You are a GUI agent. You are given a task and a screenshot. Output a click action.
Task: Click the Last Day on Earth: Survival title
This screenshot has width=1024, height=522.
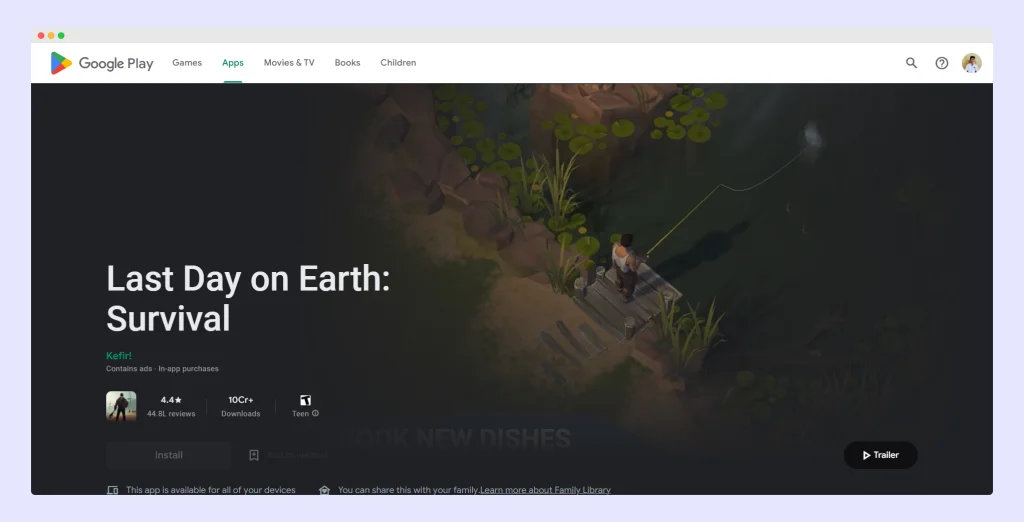(x=248, y=299)
